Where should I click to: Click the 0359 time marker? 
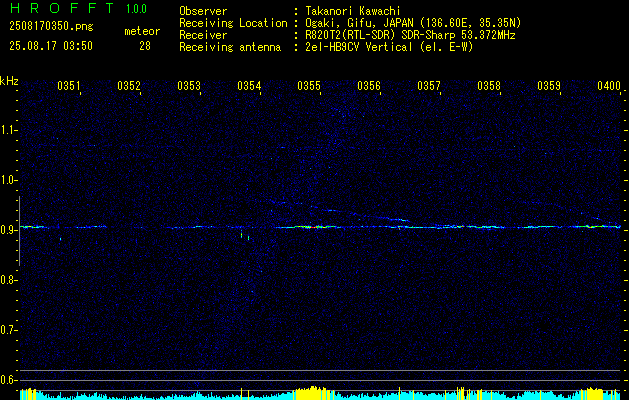549,85
